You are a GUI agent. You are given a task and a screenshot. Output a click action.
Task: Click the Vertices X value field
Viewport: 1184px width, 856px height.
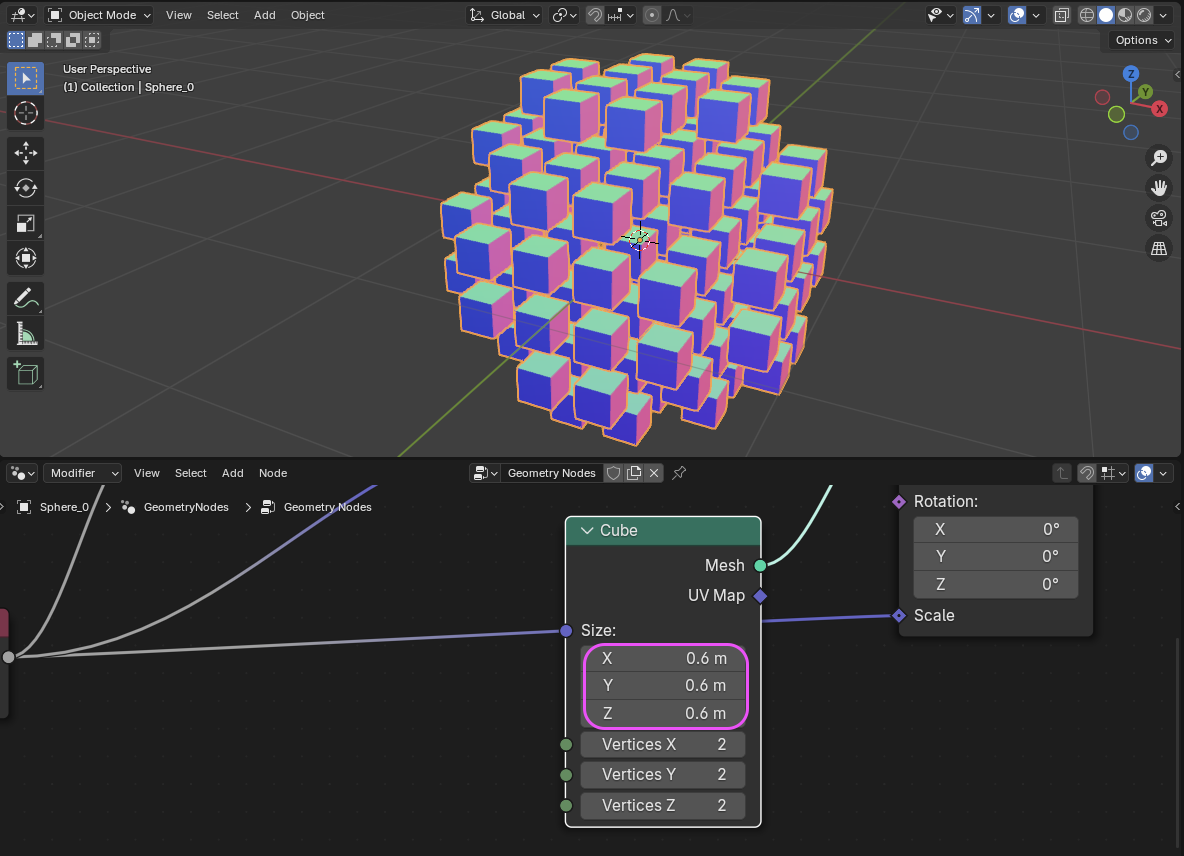663,744
